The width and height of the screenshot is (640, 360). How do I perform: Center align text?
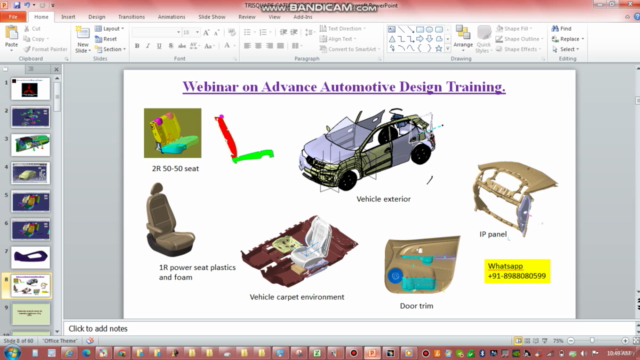pos(258,46)
